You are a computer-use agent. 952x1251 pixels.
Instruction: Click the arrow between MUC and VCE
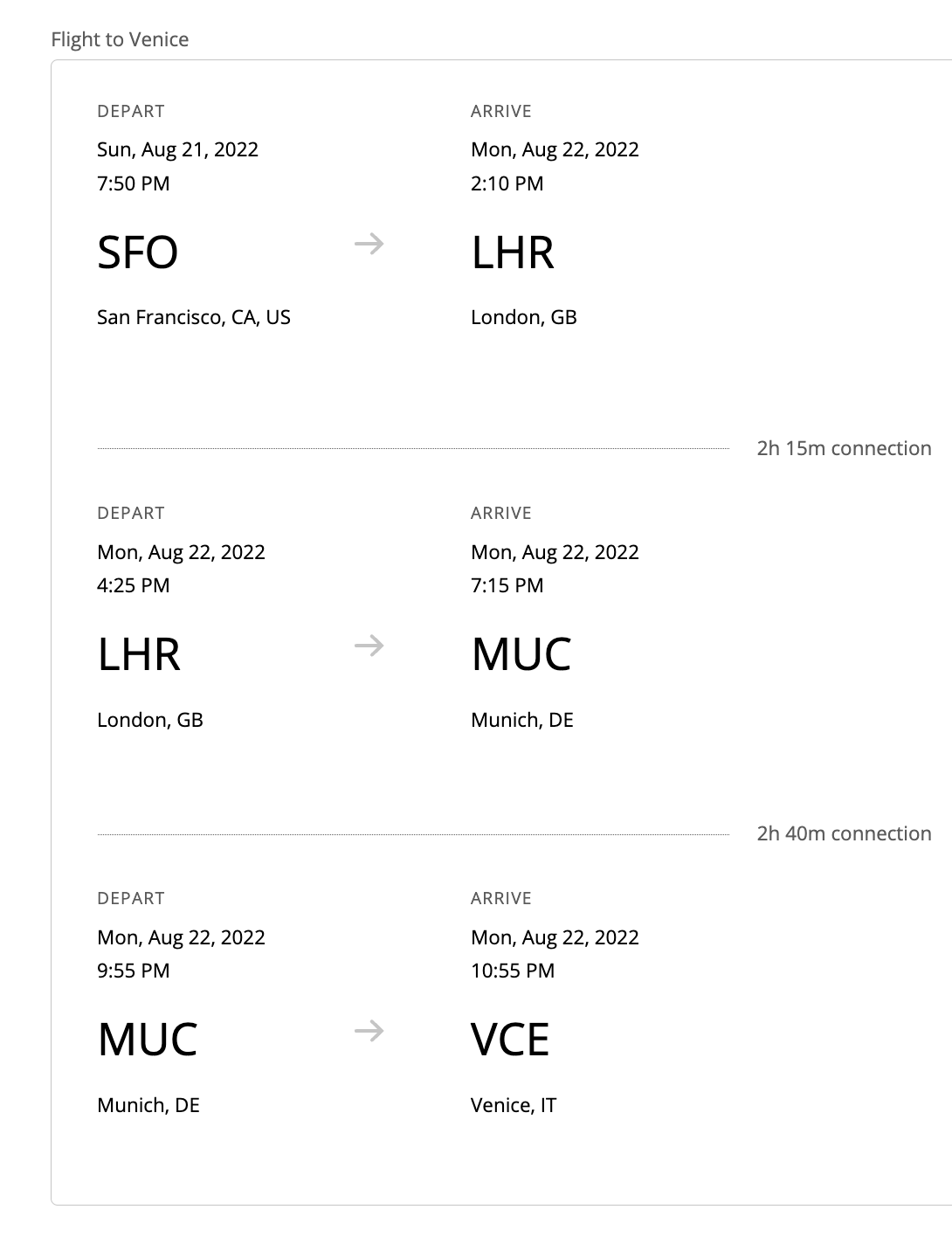(369, 1032)
